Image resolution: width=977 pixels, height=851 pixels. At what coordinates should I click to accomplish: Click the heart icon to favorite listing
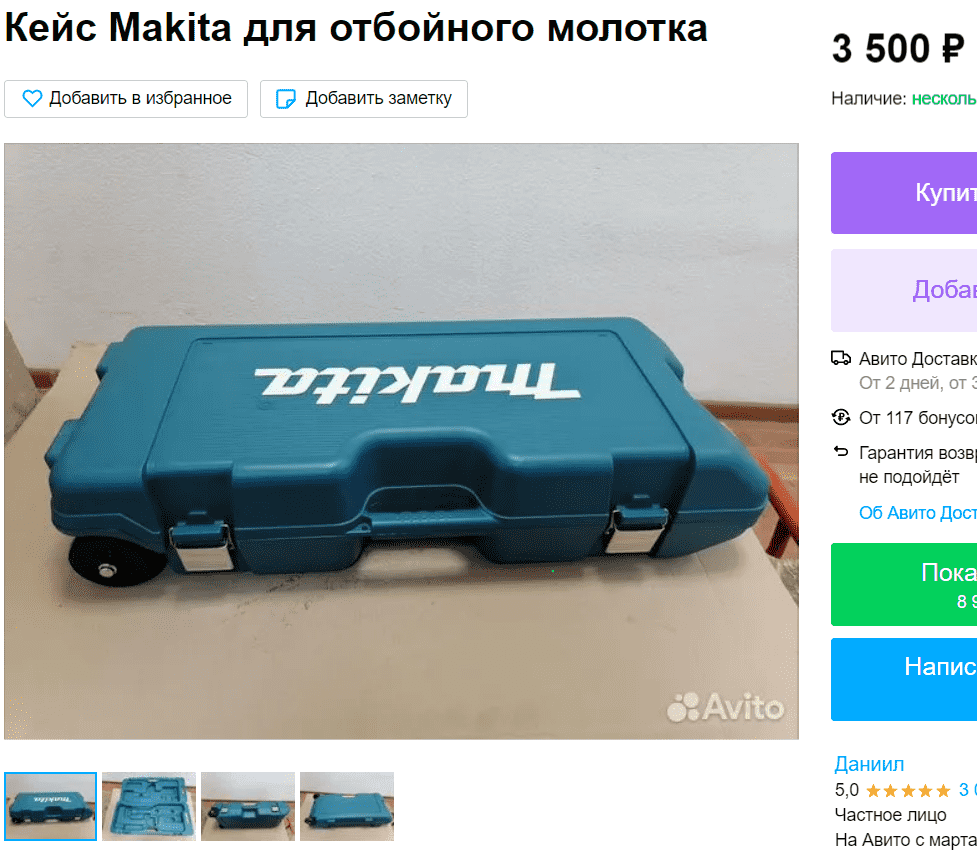point(32,98)
